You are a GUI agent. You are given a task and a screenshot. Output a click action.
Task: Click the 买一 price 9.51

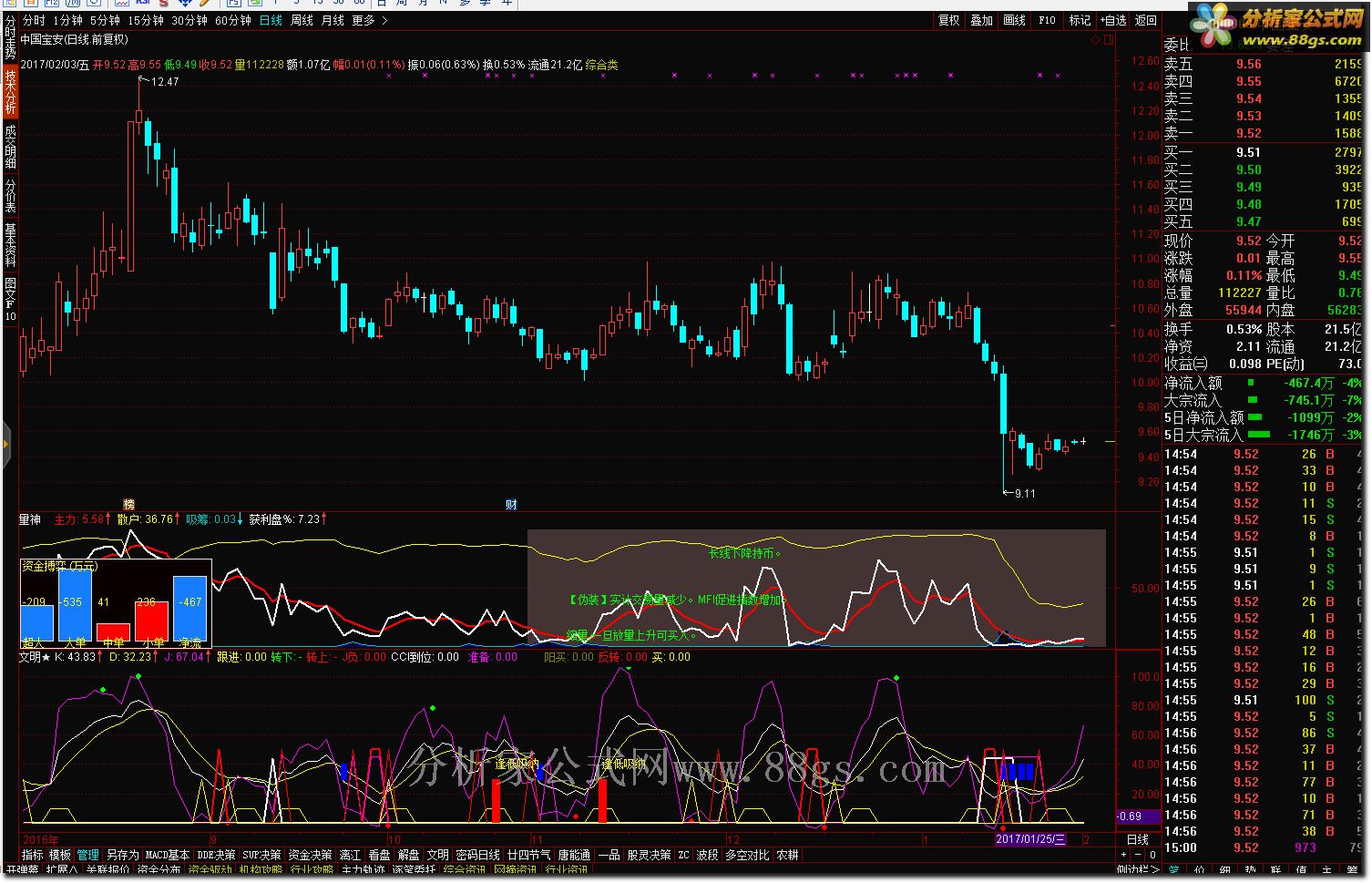click(x=1248, y=152)
